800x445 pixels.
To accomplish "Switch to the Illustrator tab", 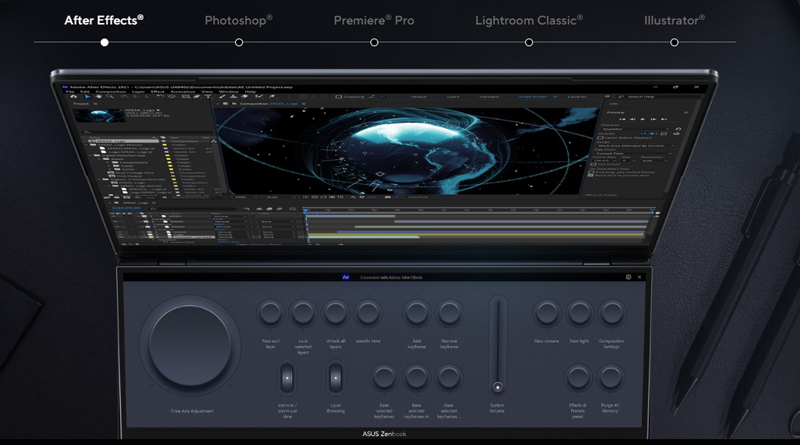I will pos(674,20).
